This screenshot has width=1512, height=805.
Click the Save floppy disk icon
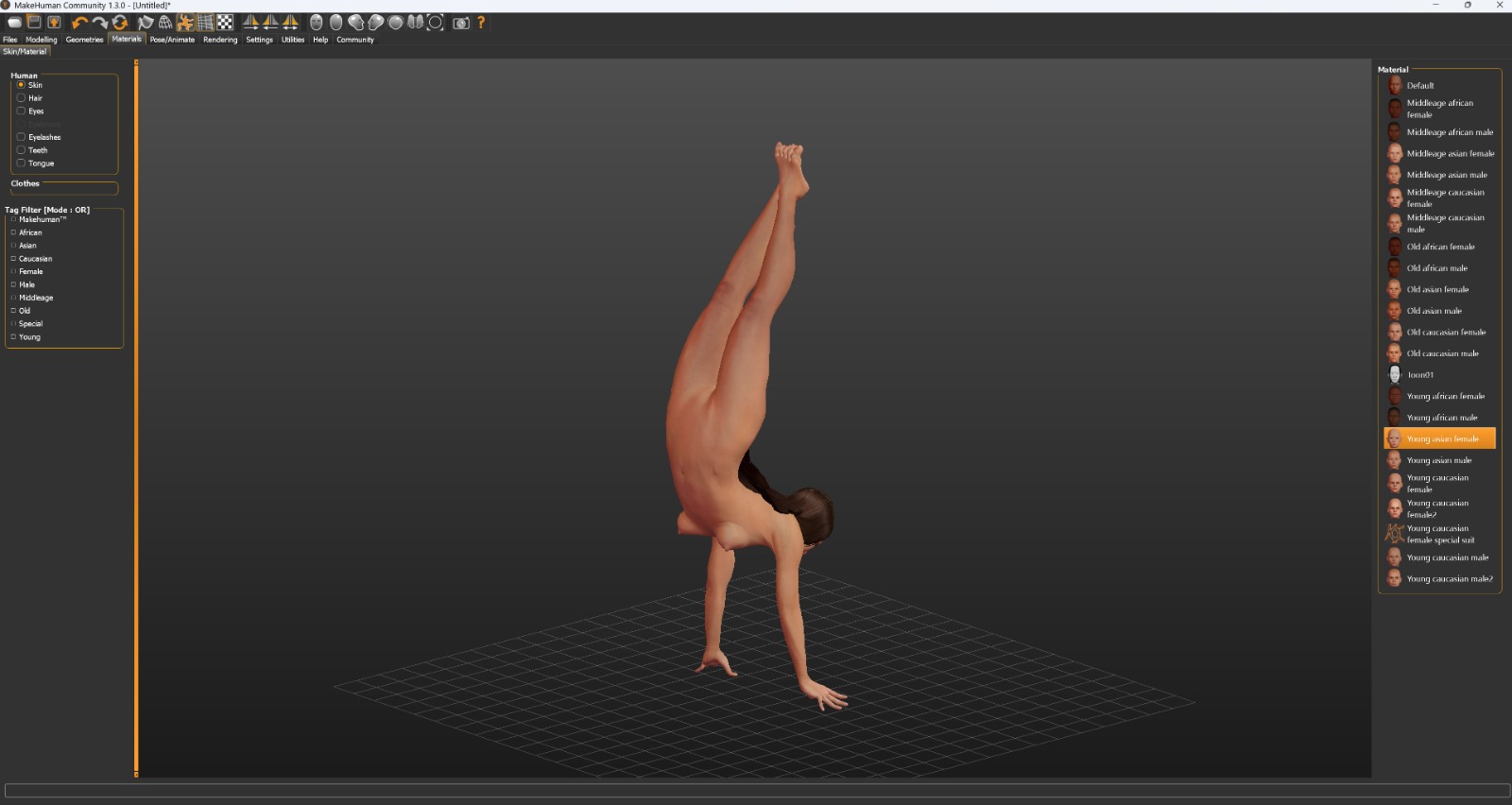[x=34, y=23]
